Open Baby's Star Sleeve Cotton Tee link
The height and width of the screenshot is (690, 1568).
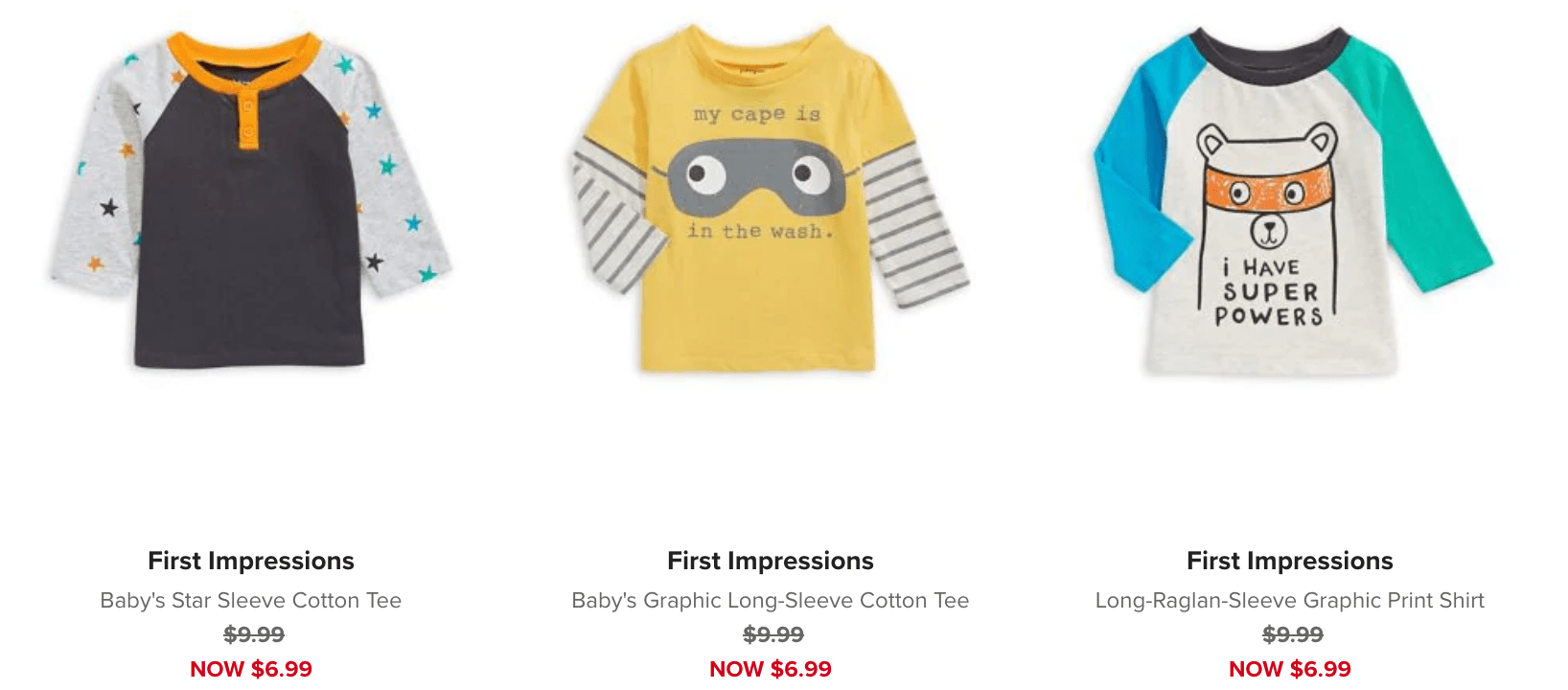point(251,601)
